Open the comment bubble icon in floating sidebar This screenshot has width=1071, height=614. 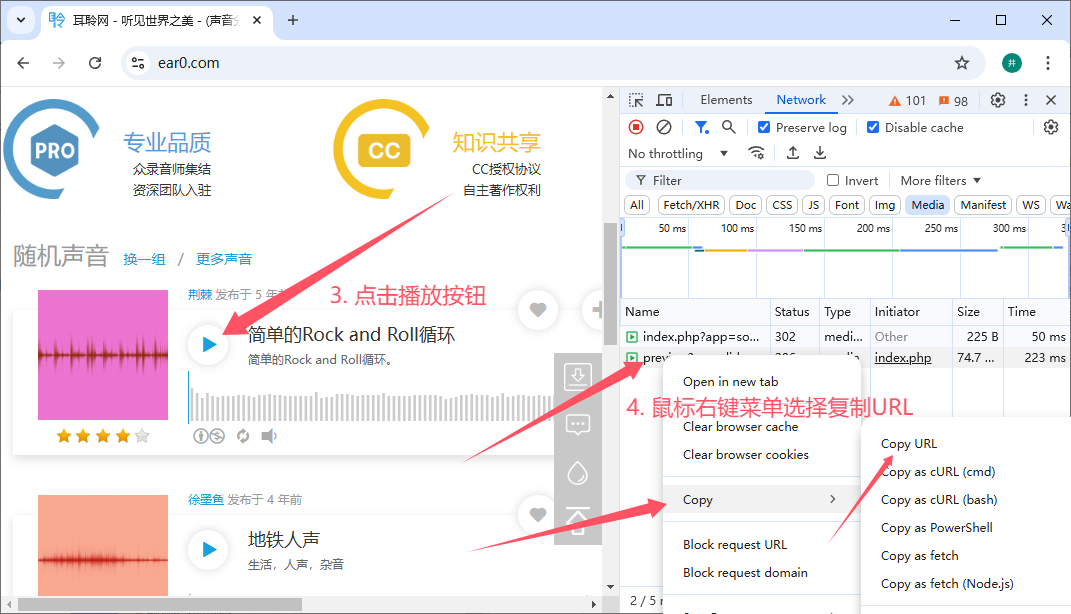577,425
